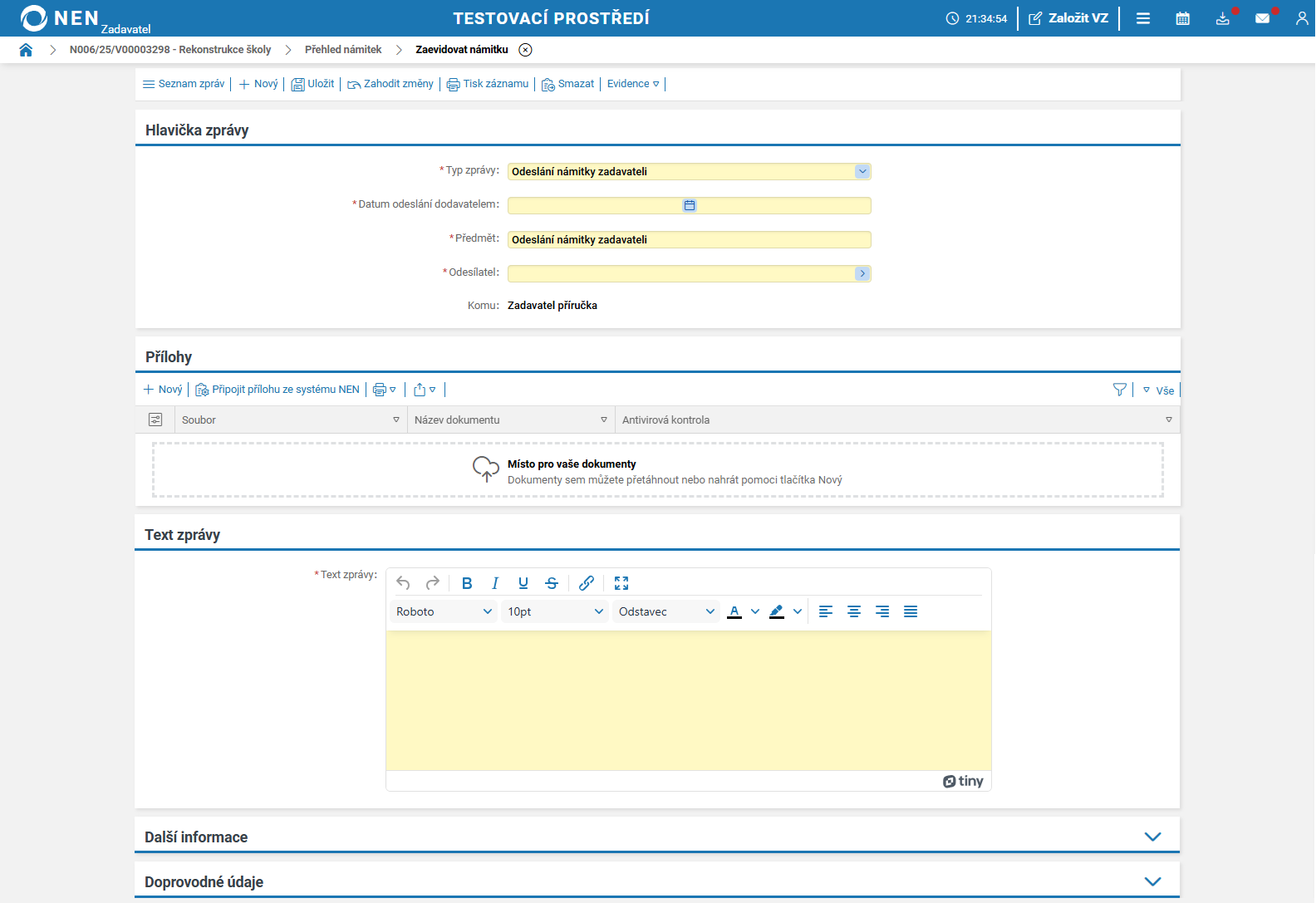1316x903 pixels.
Task: Open the Roboto font family dropdown
Action: pos(444,611)
